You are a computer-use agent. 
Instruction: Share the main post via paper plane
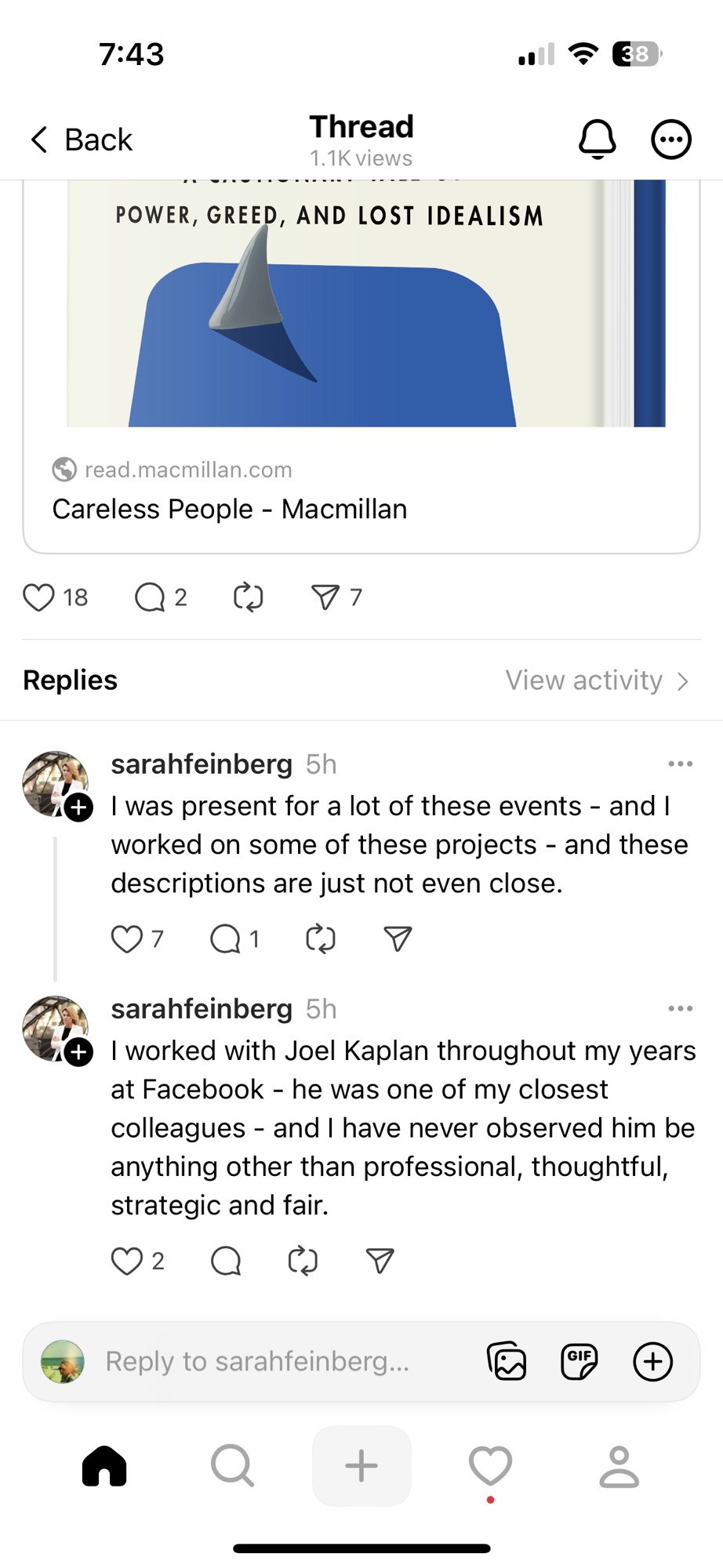point(325,597)
